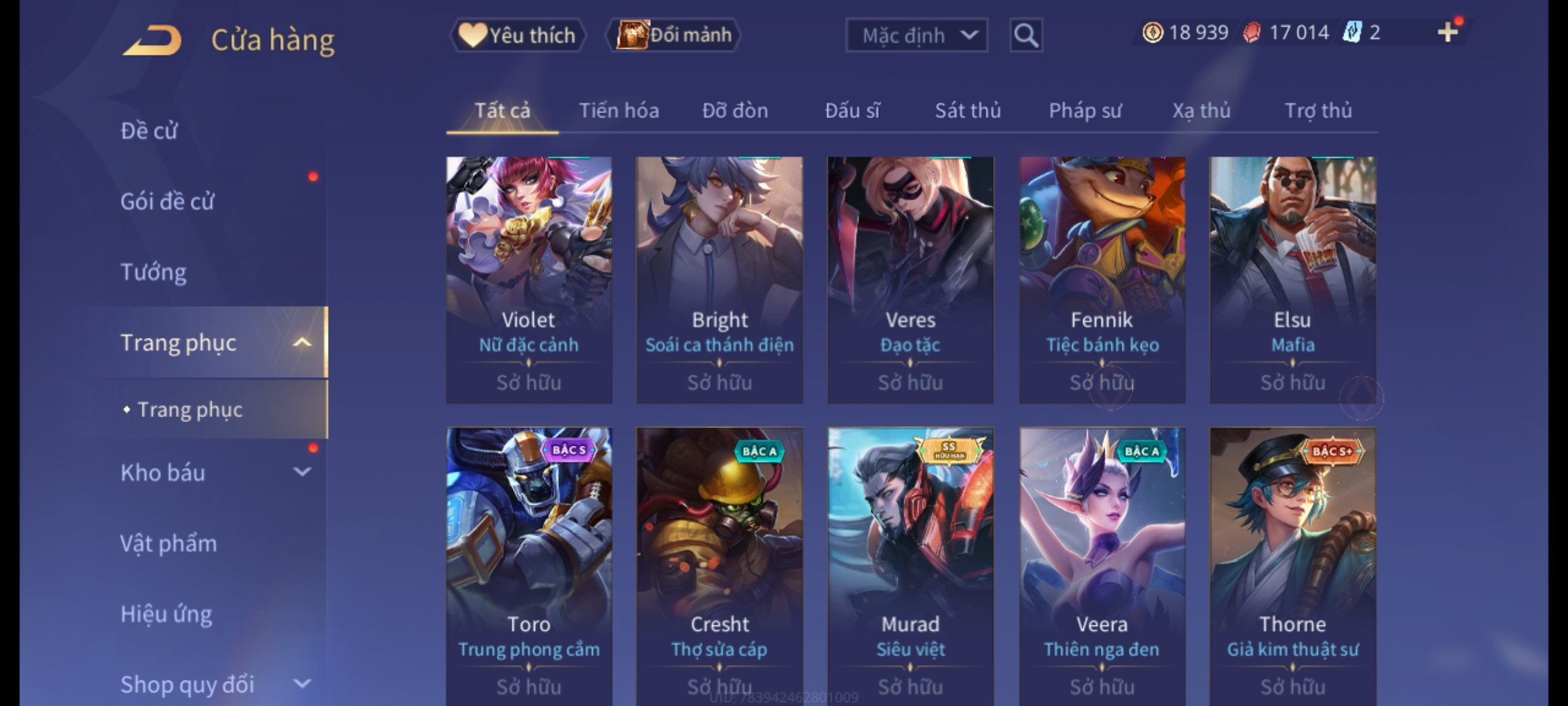Open search with the magnifier icon

[1026, 35]
